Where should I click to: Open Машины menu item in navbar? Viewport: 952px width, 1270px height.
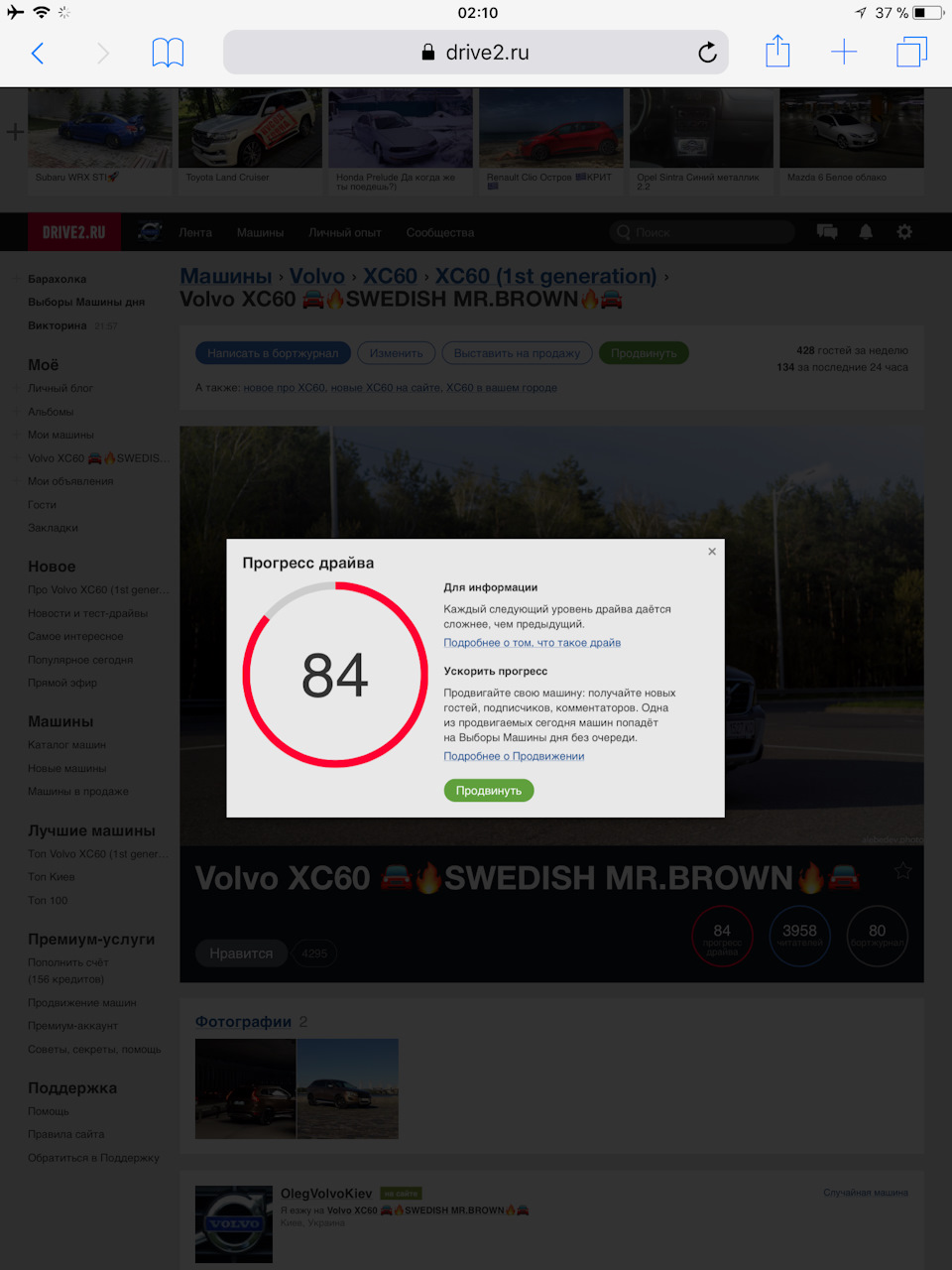(x=260, y=232)
